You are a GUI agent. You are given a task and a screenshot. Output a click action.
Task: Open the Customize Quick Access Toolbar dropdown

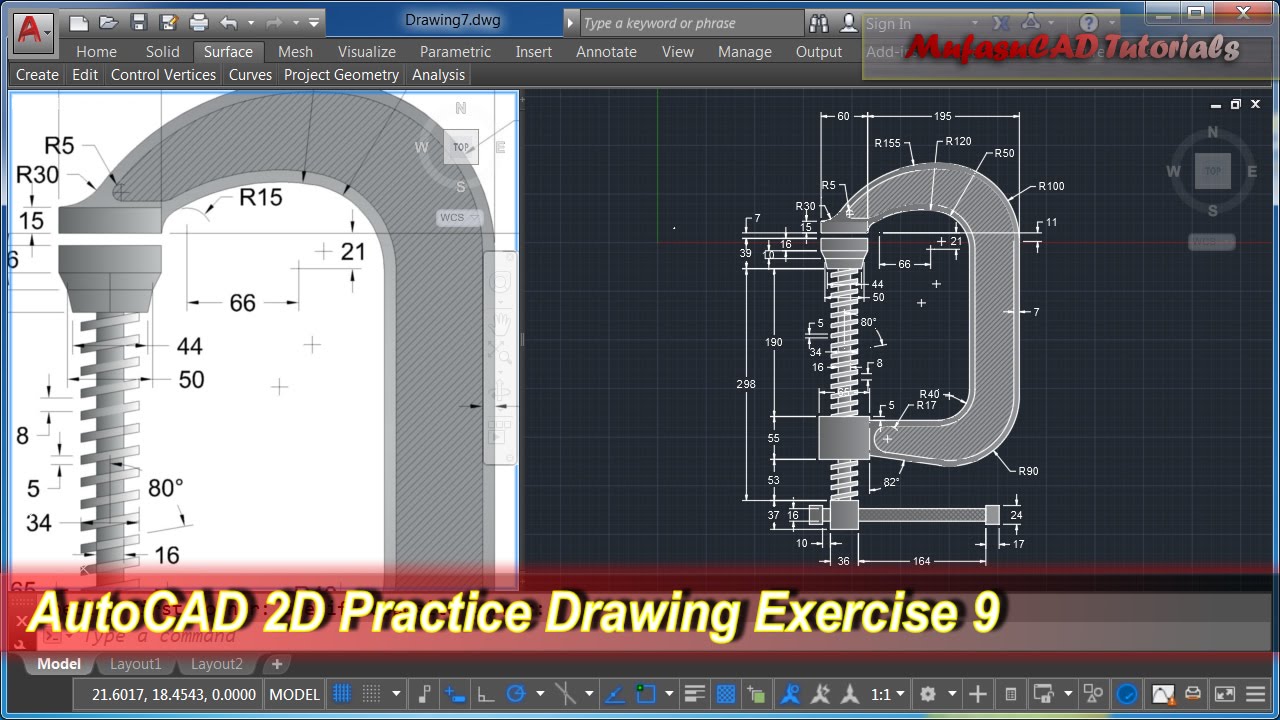[x=315, y=22]
